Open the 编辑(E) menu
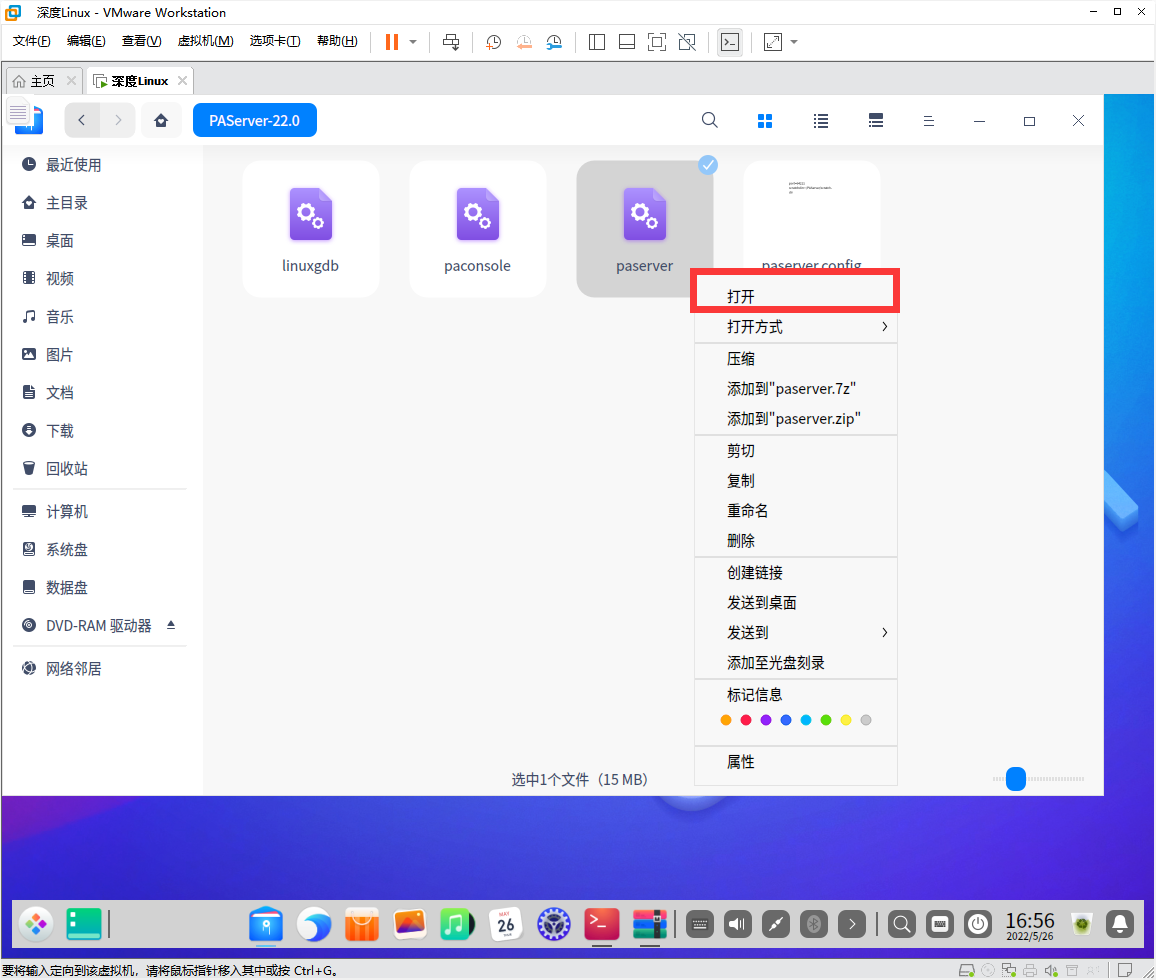The image size is (1156, 980). [86, 41]
